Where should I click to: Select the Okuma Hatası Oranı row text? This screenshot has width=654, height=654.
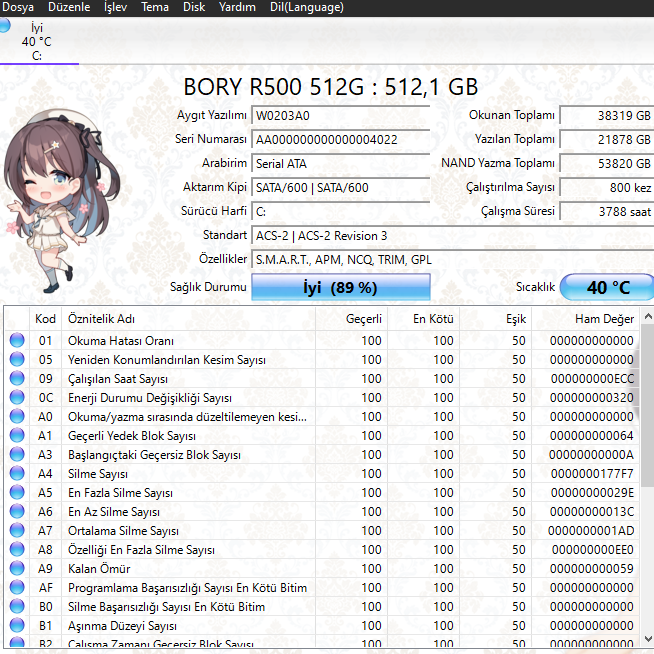click(x=121, y=341)
